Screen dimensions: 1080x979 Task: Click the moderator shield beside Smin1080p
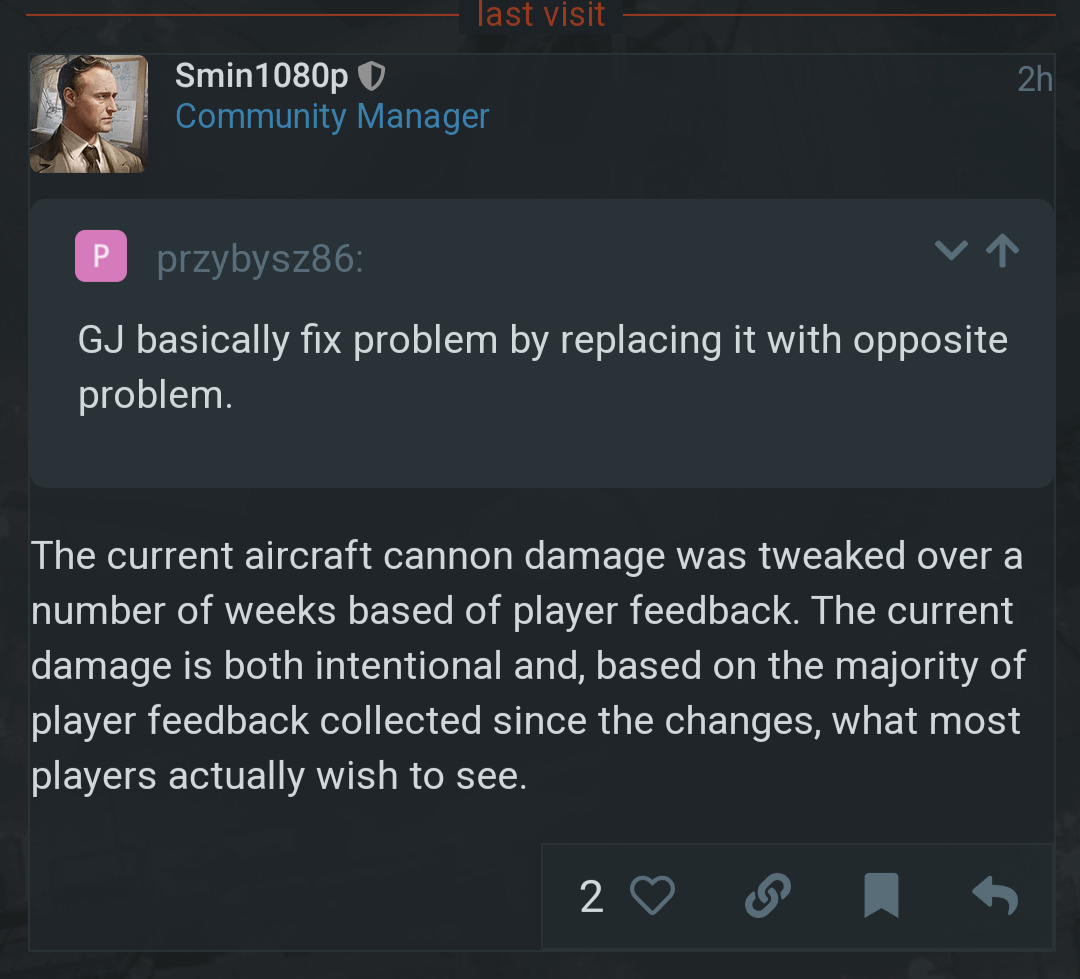point(371,76)
